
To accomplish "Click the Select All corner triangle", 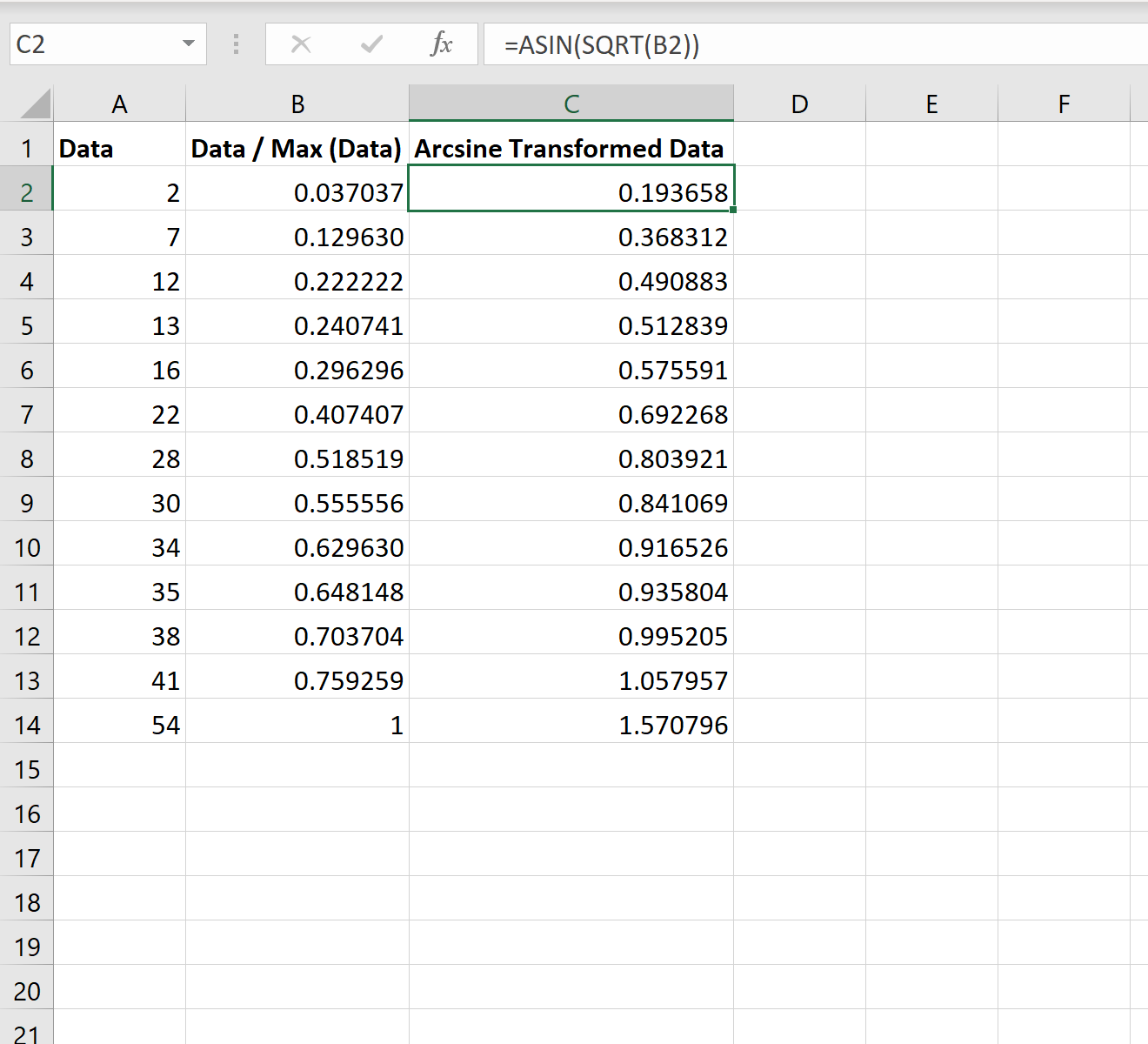I will [x=36, y=104].
